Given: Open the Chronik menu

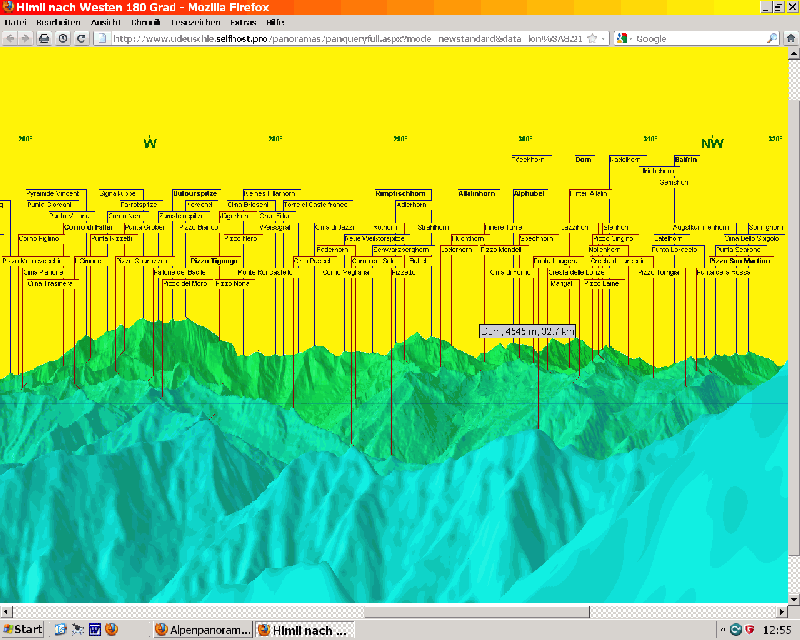Looking at the screenshot, I should [x=146, y=22].
